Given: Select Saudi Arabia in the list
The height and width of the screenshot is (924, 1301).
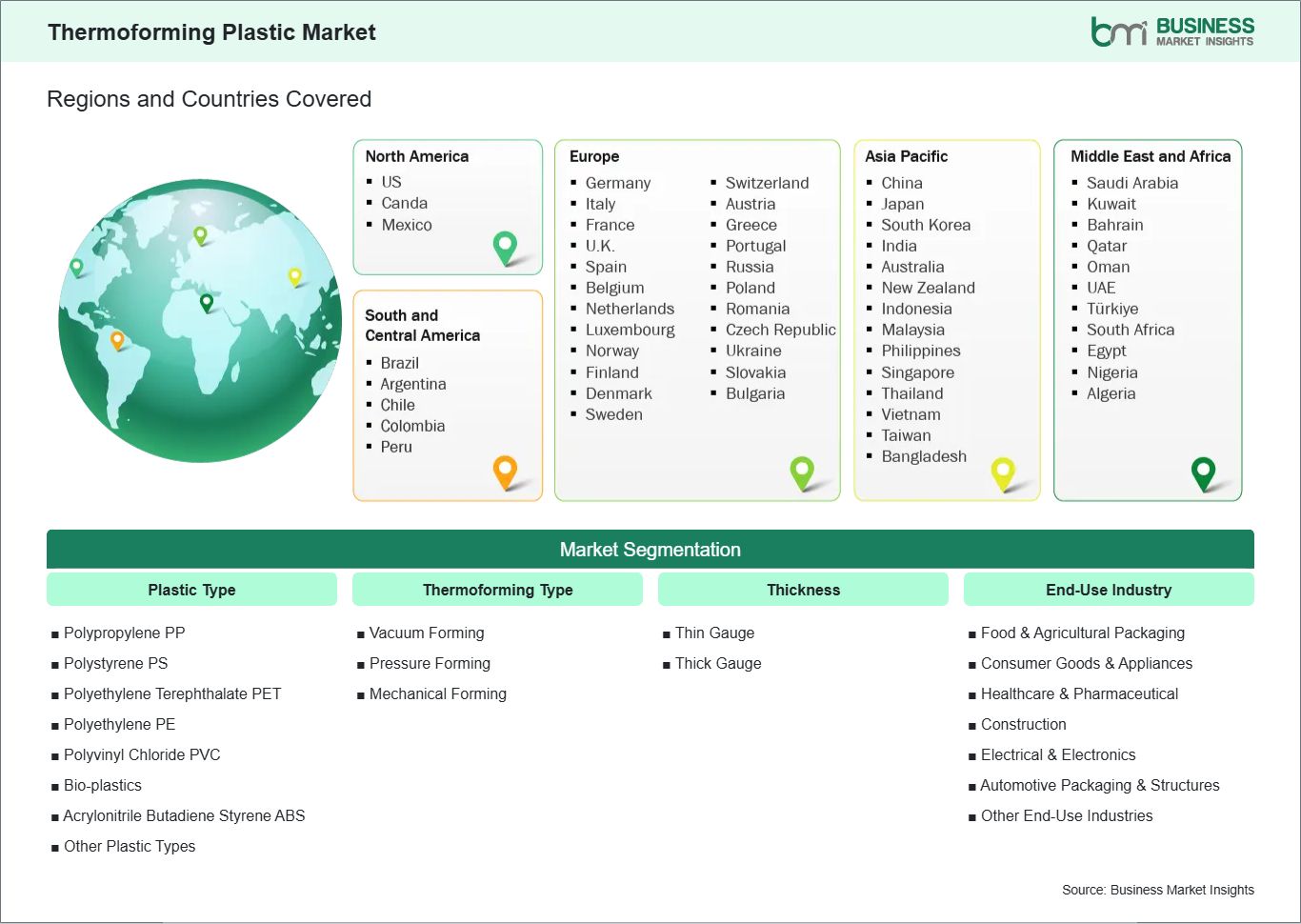Looking at the screenshot, I should coord(1132,183).
